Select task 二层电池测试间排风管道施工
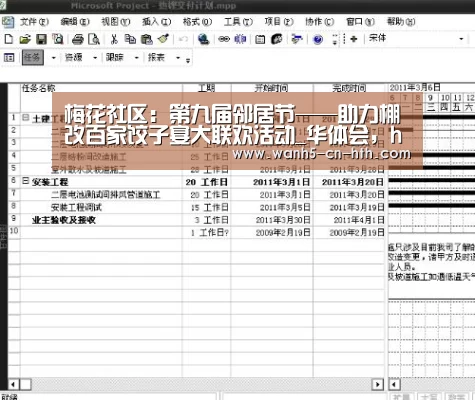 point(106,195)
